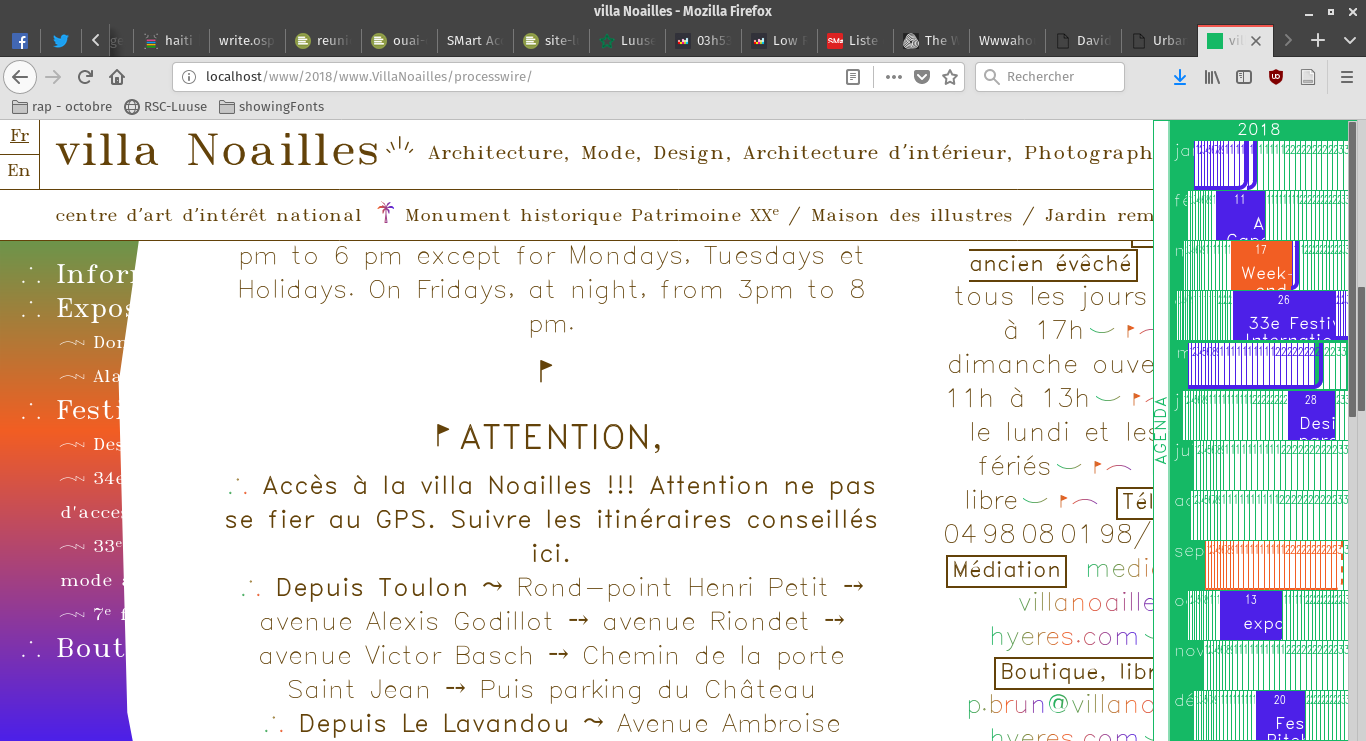This screenshot has height=741, width=1366.
Task: Switch site language to En
Action: click(19, 170)
